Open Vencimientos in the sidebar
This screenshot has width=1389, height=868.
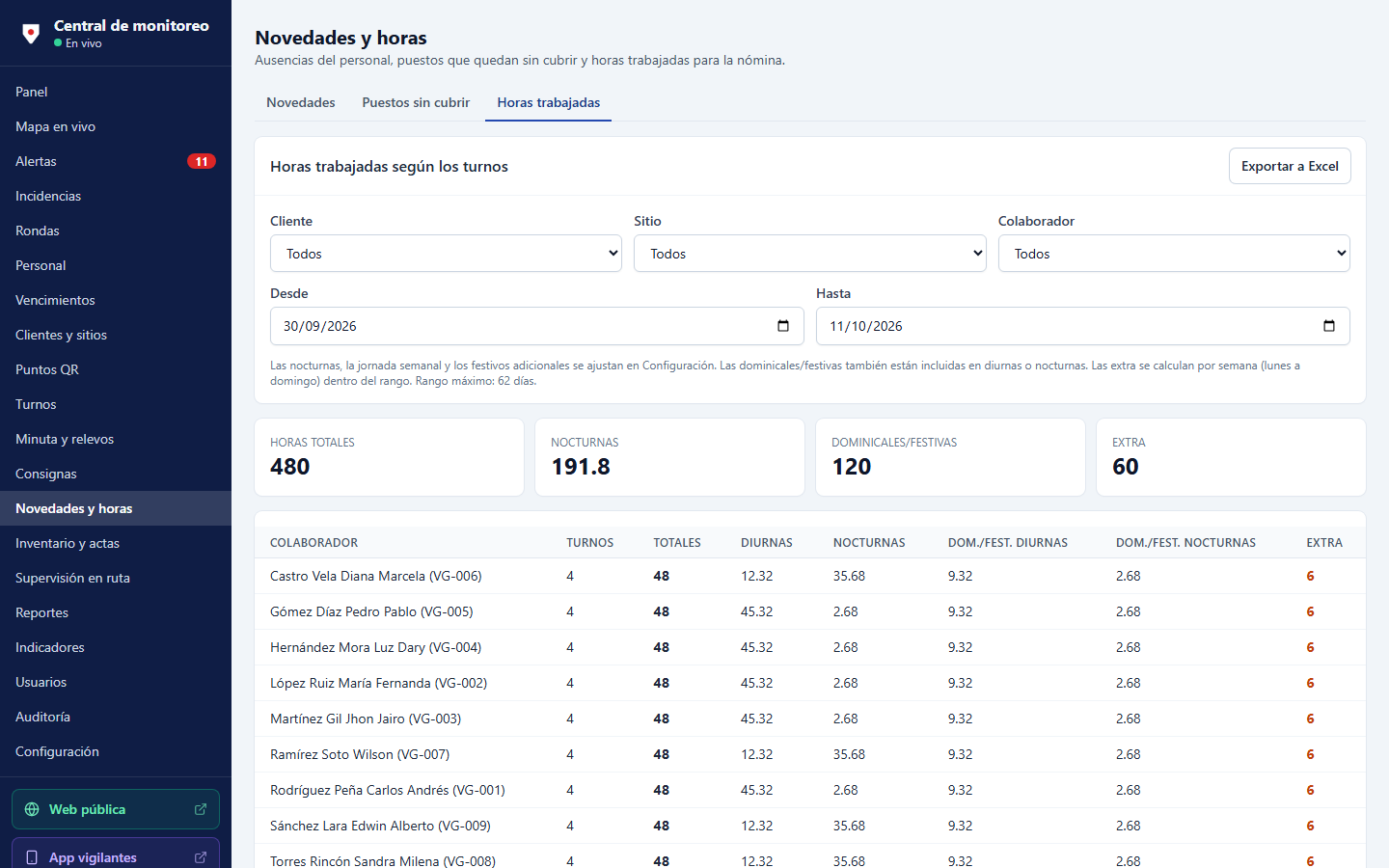click(x=116, y=300)
